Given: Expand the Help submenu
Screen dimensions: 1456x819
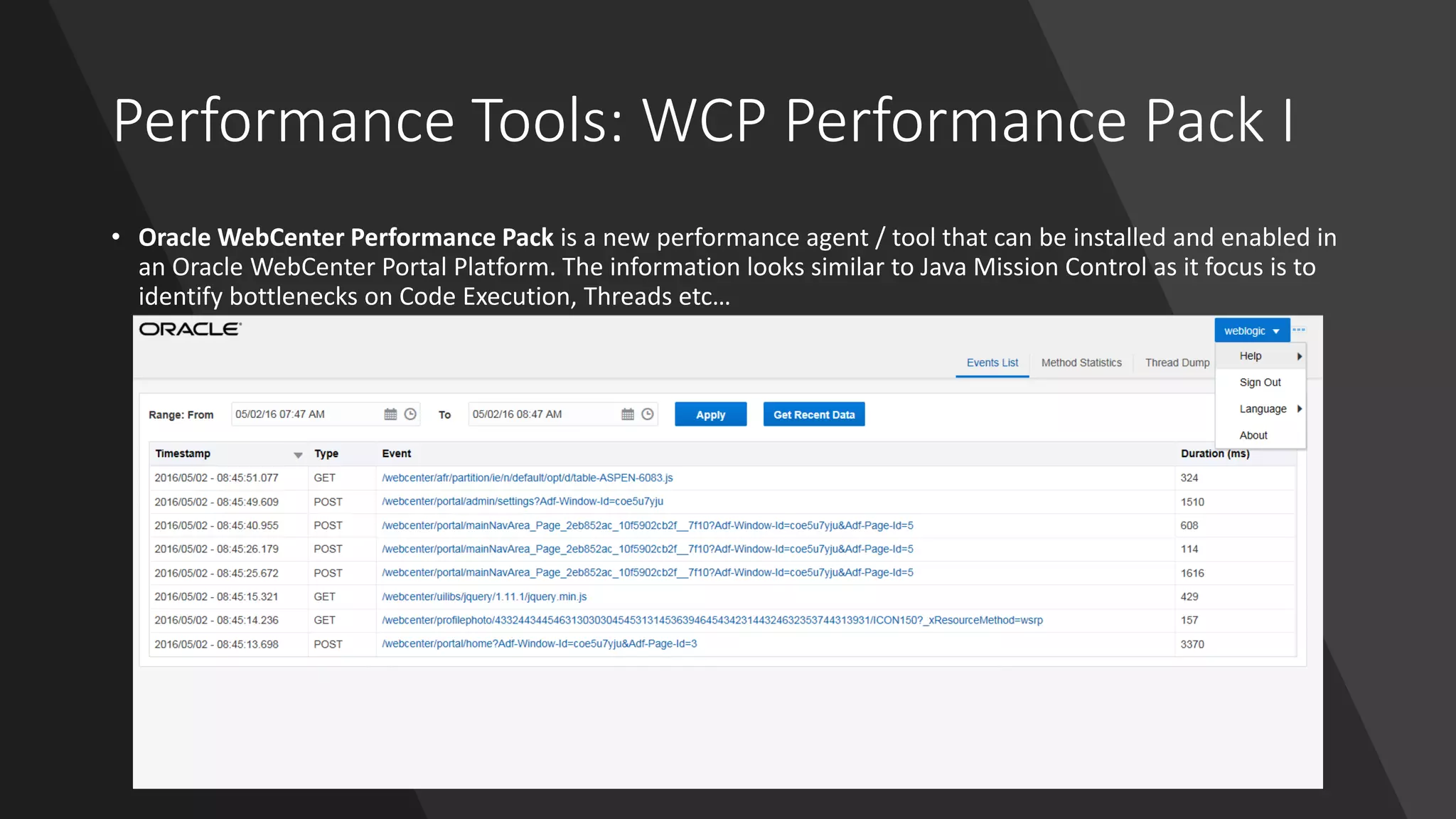Looking at the screenshot, I should point(1260,356).
